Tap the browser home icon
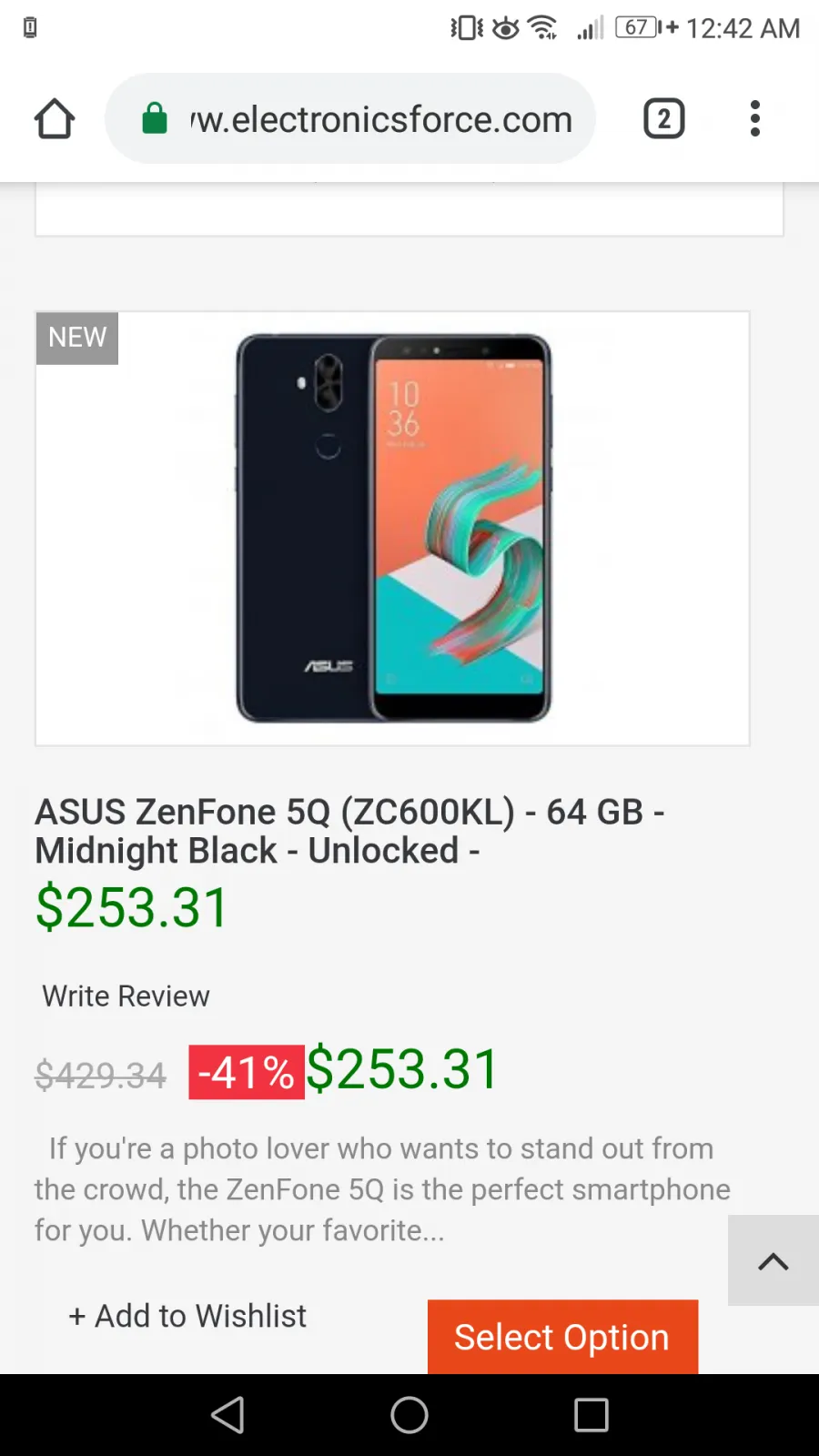Screen dimensions: 819x1456 55,119
